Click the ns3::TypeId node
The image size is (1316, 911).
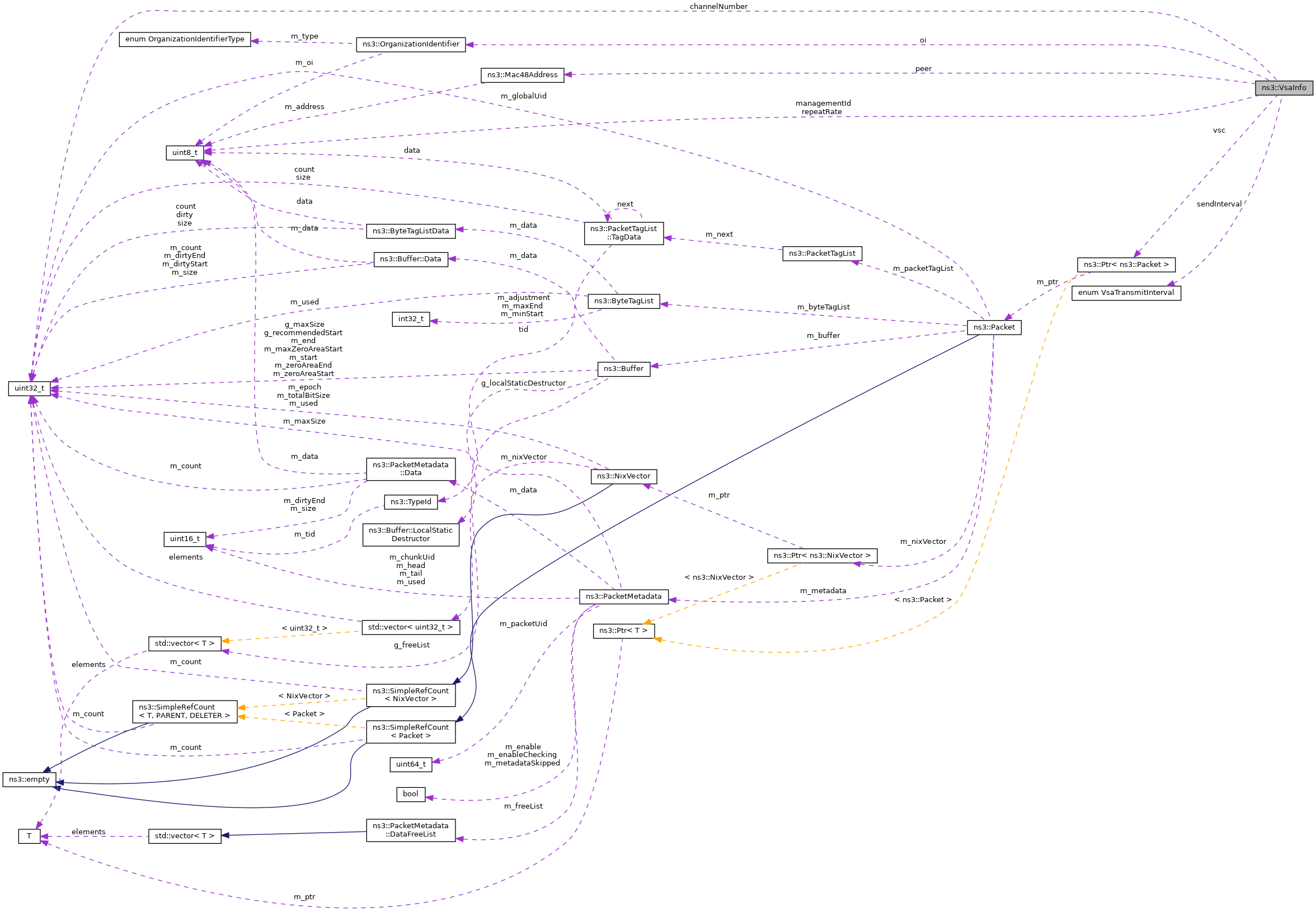coord(410,503)
